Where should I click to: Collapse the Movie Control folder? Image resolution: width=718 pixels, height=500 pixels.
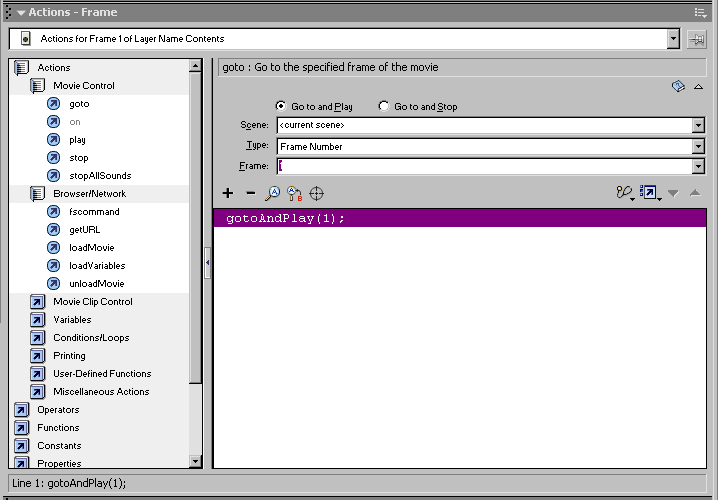pyautogui.click(x=37, y=86)
